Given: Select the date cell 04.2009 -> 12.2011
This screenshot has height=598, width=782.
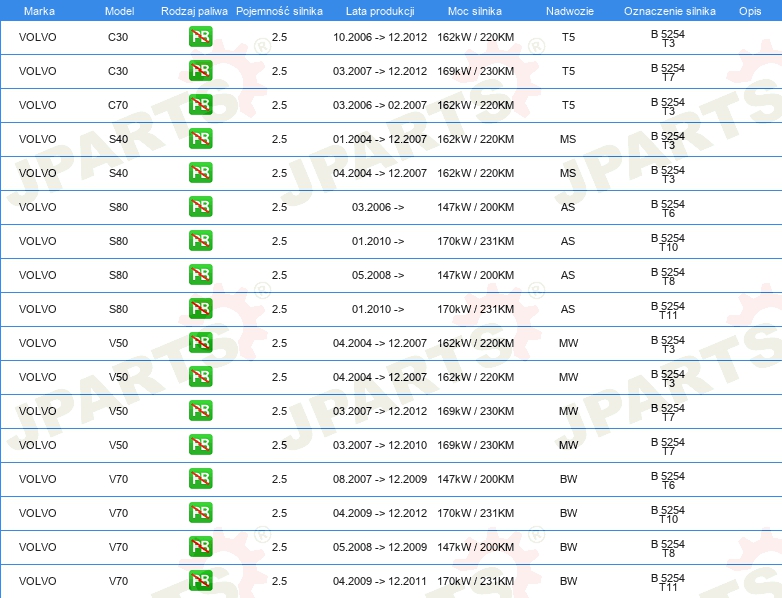Looking at the screenshot, I should coord(380,581).
